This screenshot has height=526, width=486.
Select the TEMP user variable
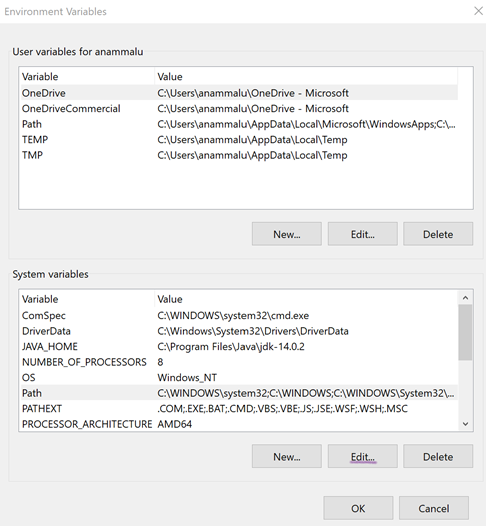[239, 140]
